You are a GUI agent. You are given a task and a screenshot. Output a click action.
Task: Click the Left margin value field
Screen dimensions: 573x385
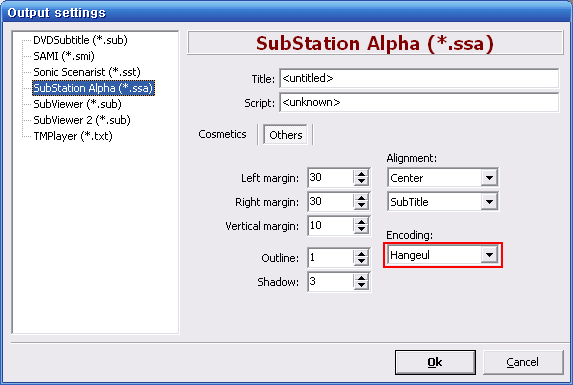coord(330,178)
